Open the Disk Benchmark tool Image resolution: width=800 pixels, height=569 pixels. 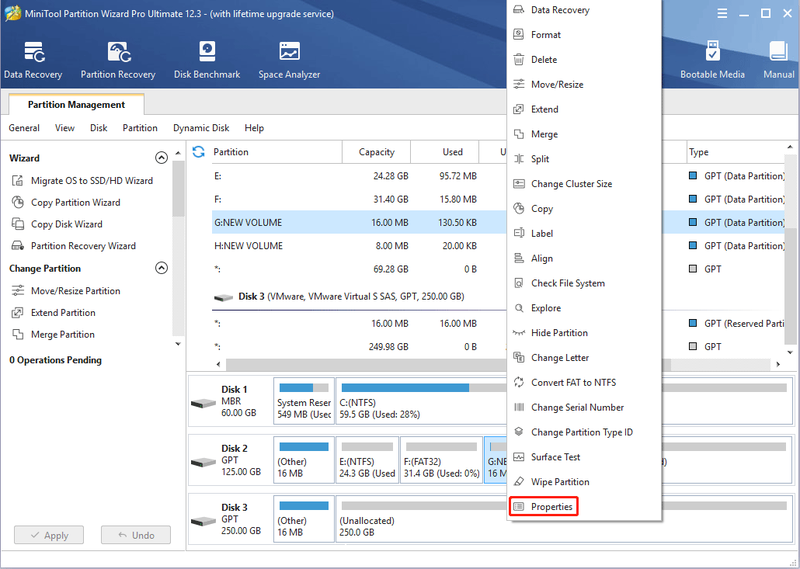207,60
